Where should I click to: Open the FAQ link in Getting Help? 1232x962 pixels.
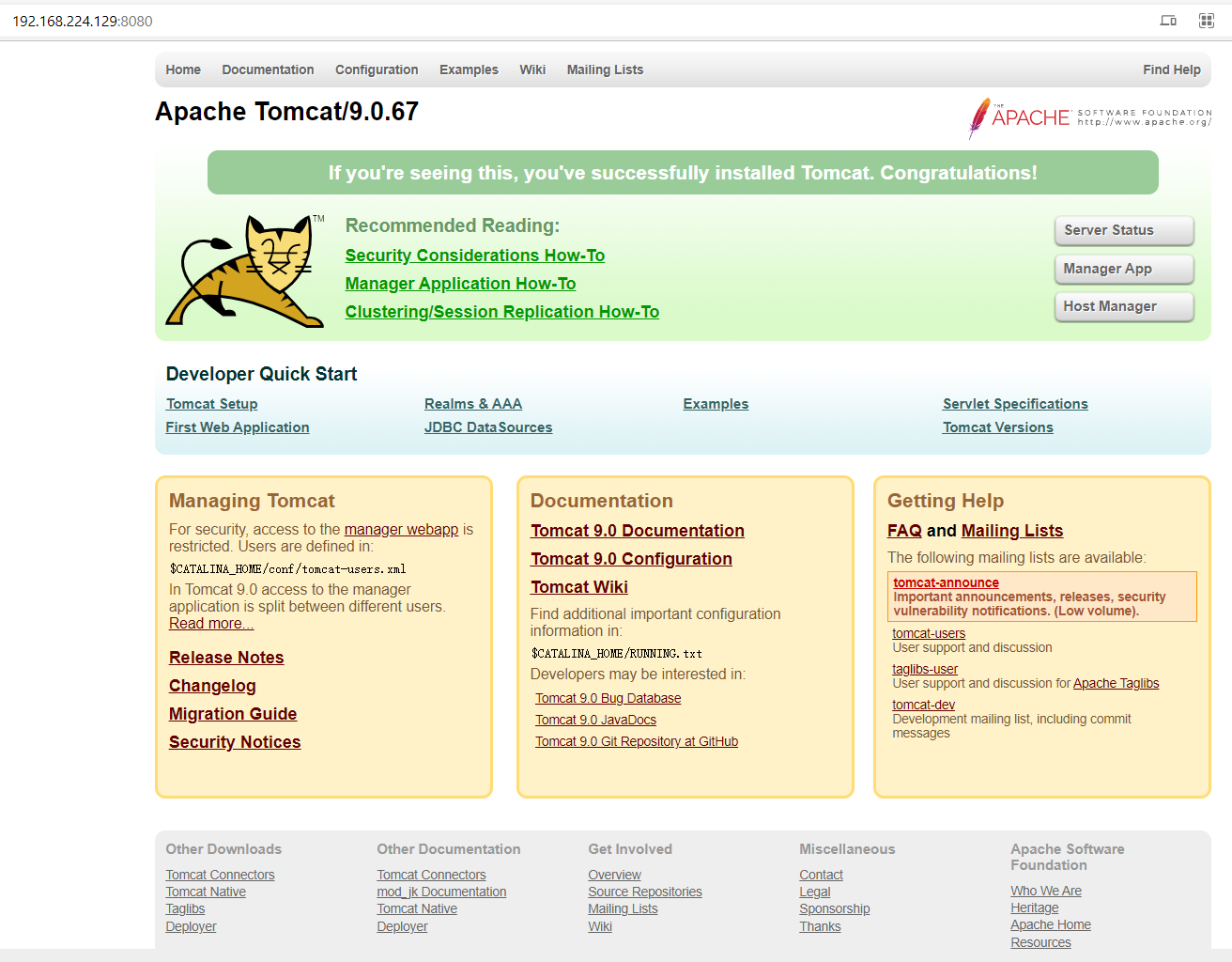click(904, 531)
